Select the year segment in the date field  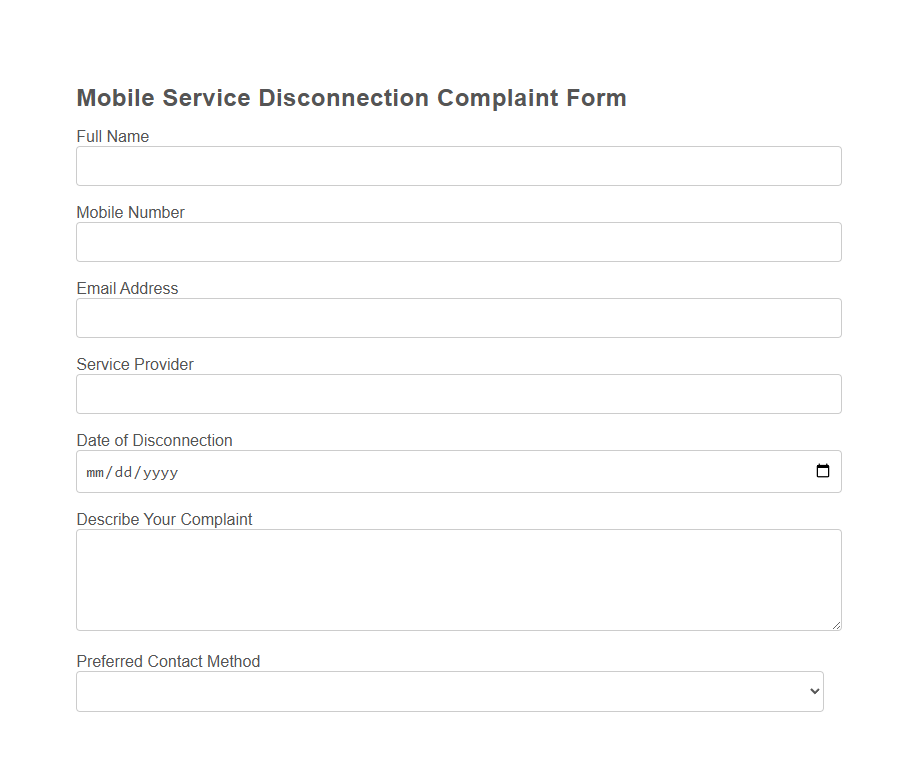tap(160, 471)
